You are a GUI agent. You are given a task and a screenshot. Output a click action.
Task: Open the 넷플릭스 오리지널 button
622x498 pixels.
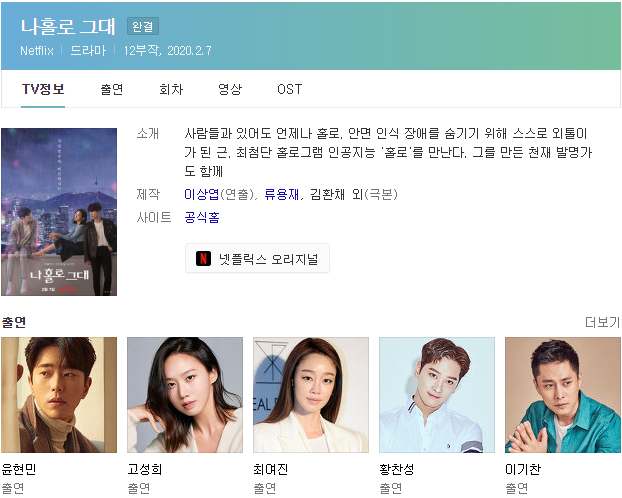point(257,259)
